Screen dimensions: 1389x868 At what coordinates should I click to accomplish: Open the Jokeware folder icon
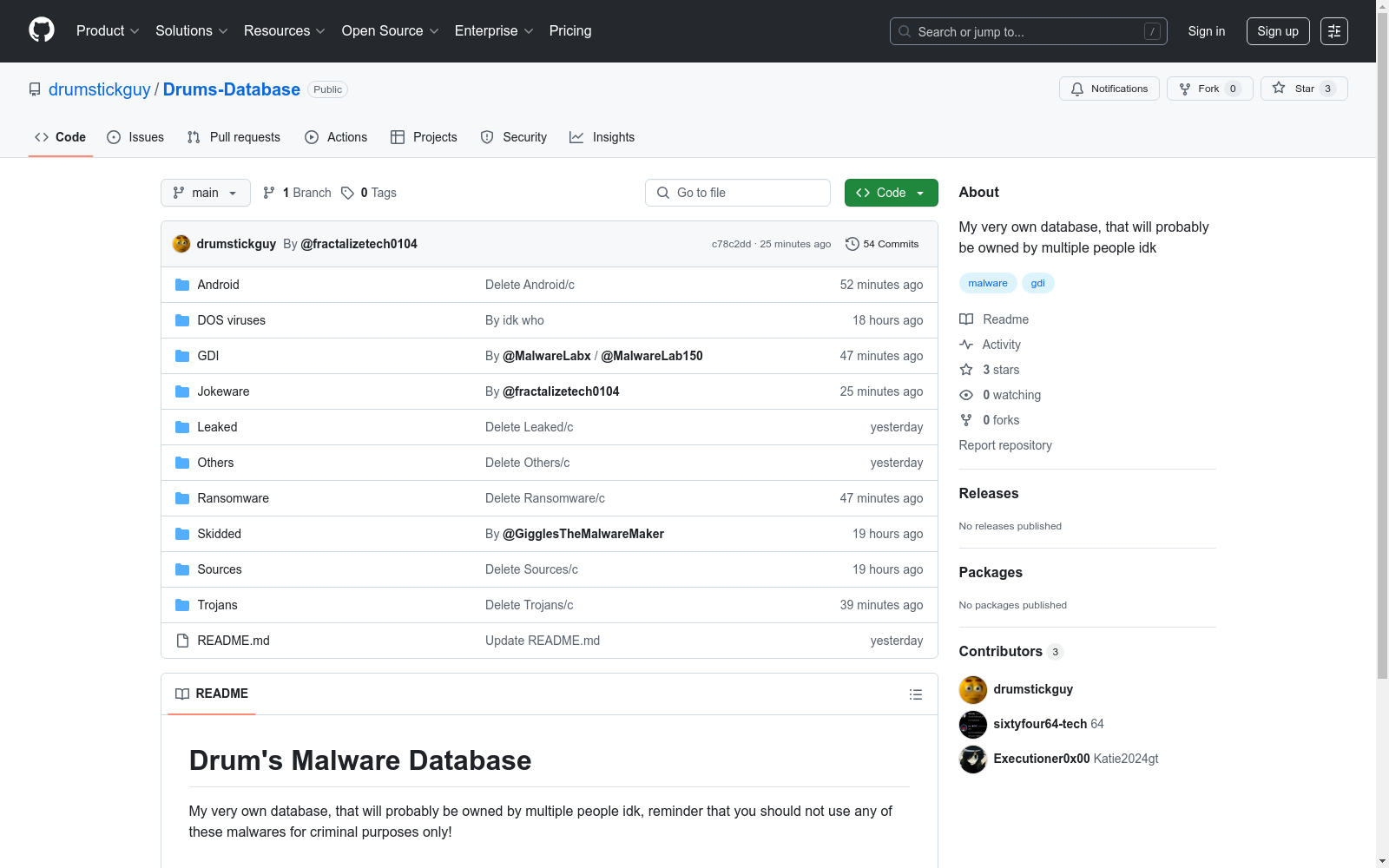point(182,391)
